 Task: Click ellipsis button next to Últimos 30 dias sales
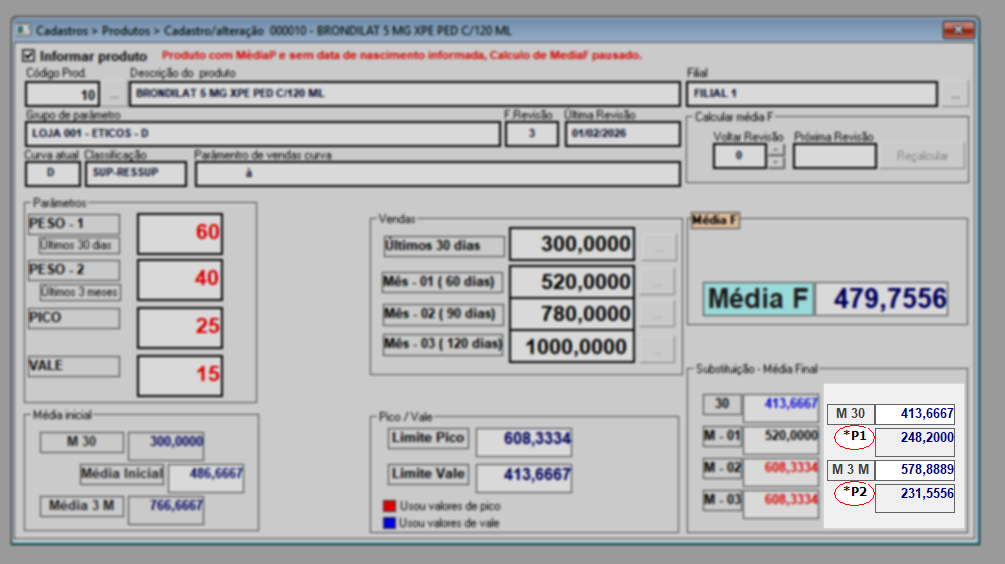point(657,245)
